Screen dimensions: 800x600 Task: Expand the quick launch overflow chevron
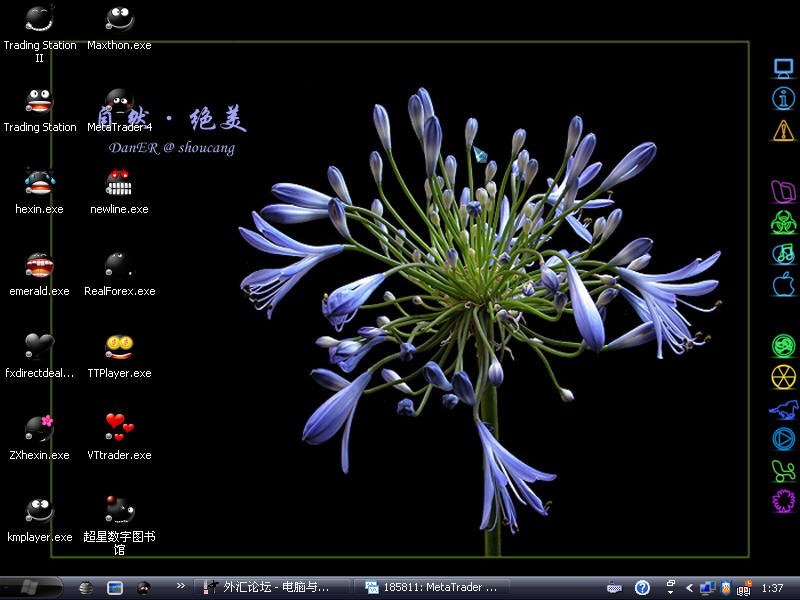point(180,587)
